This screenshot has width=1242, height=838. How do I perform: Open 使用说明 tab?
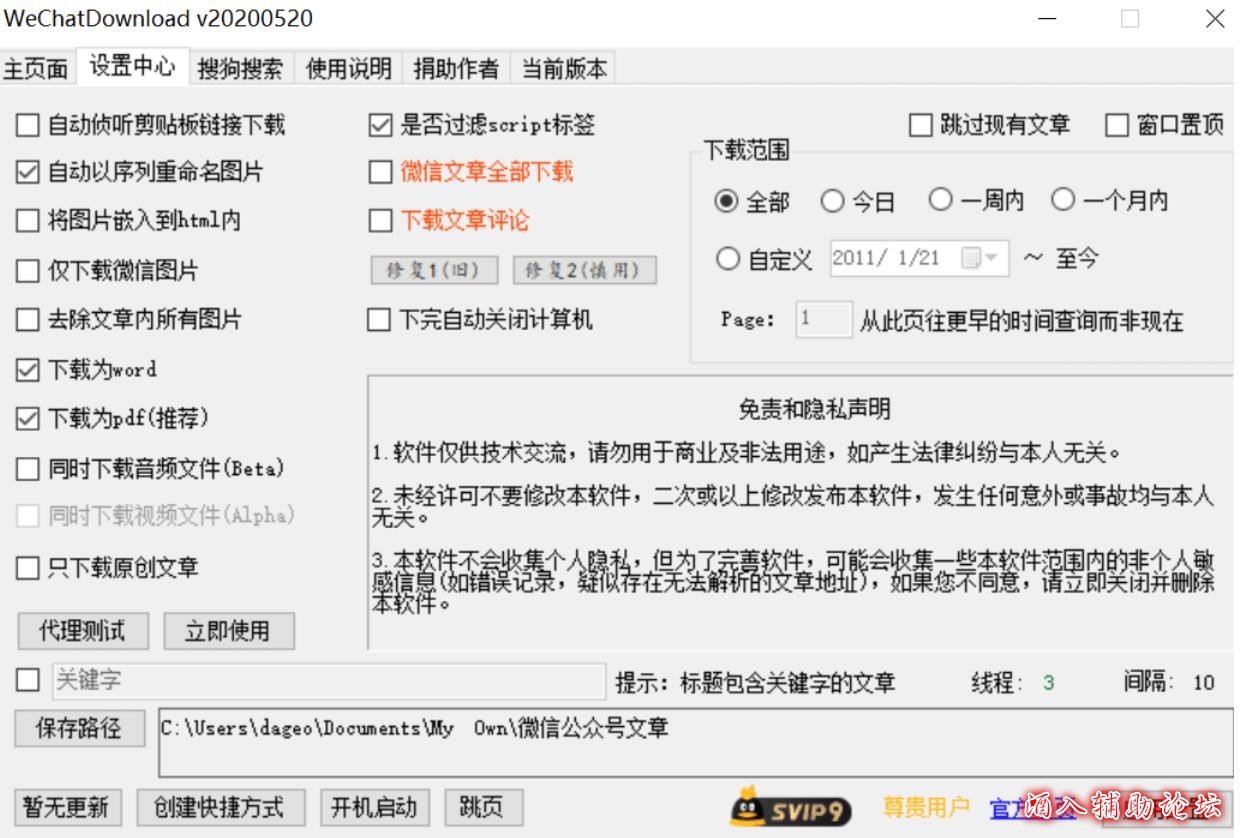coord(348,68)
